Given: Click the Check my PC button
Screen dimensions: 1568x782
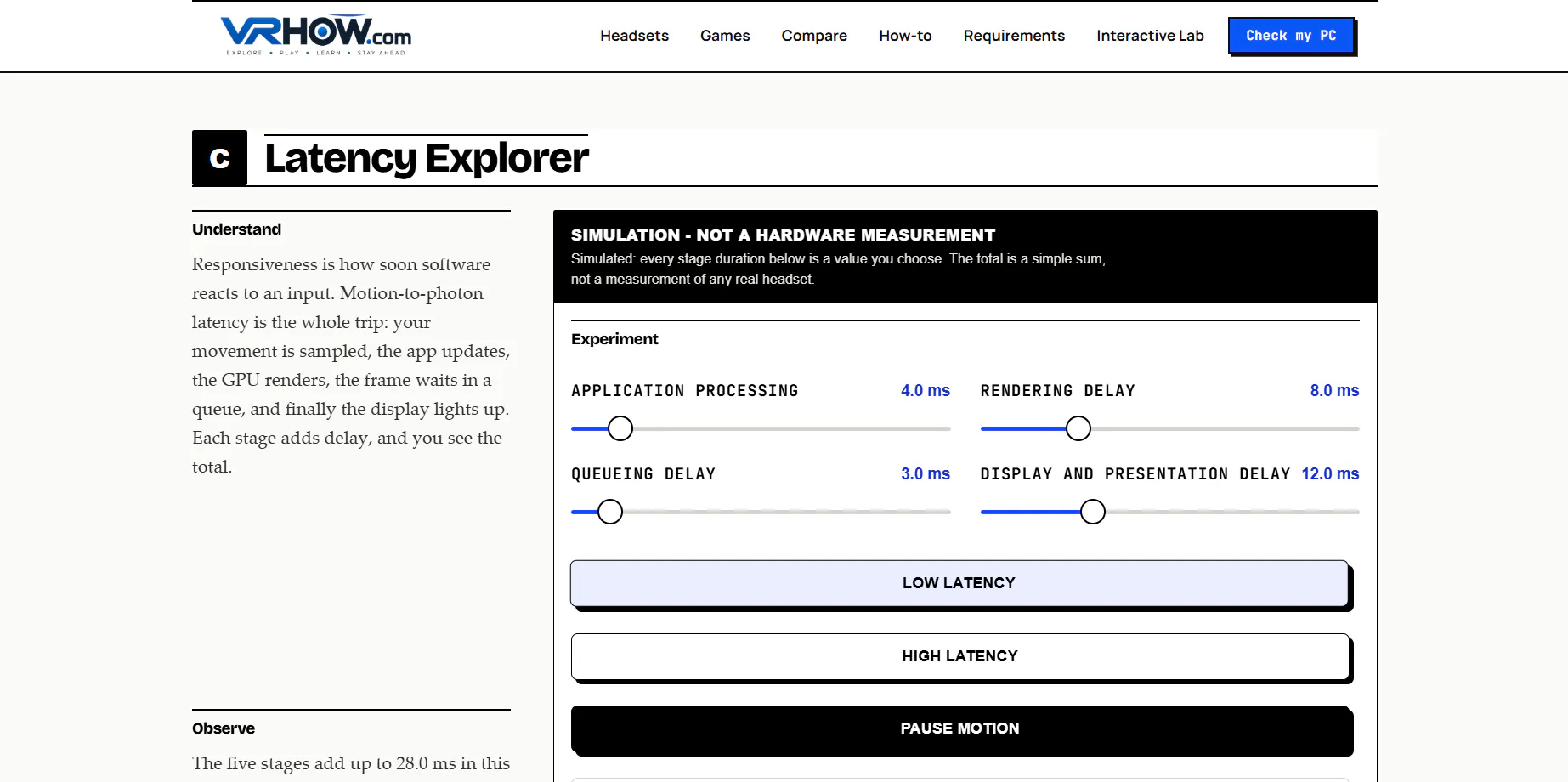Looking at the screenshot, I should 1291,36.
